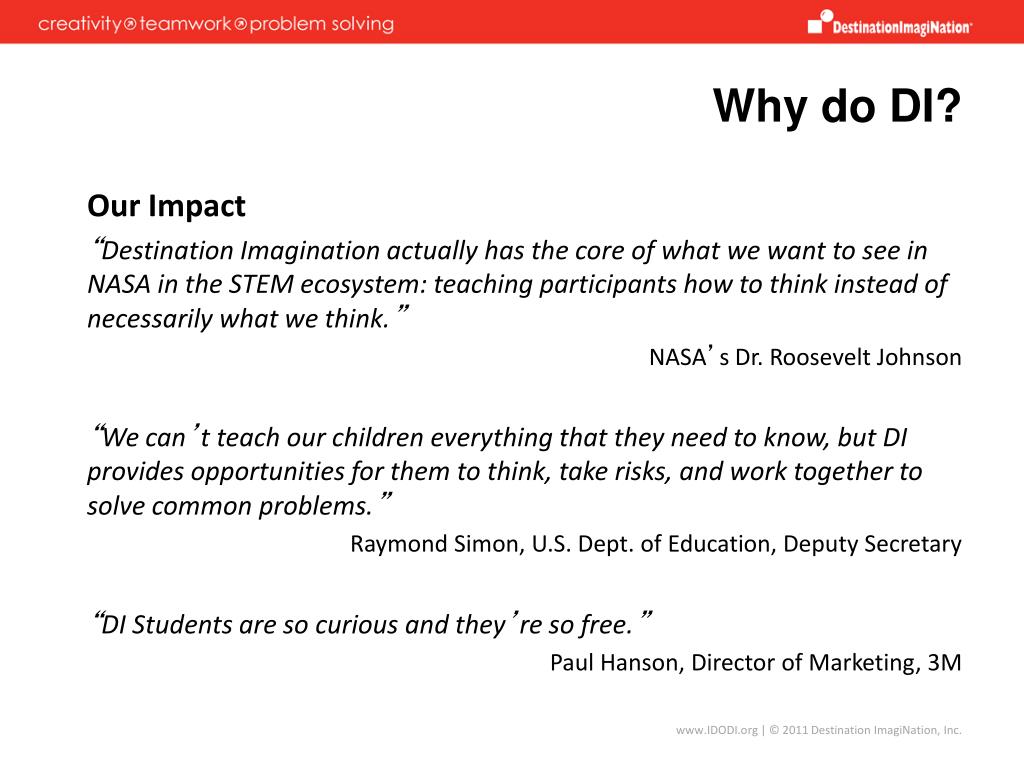Click the 'Why do DI?' slide title

(x=837, y=106)
